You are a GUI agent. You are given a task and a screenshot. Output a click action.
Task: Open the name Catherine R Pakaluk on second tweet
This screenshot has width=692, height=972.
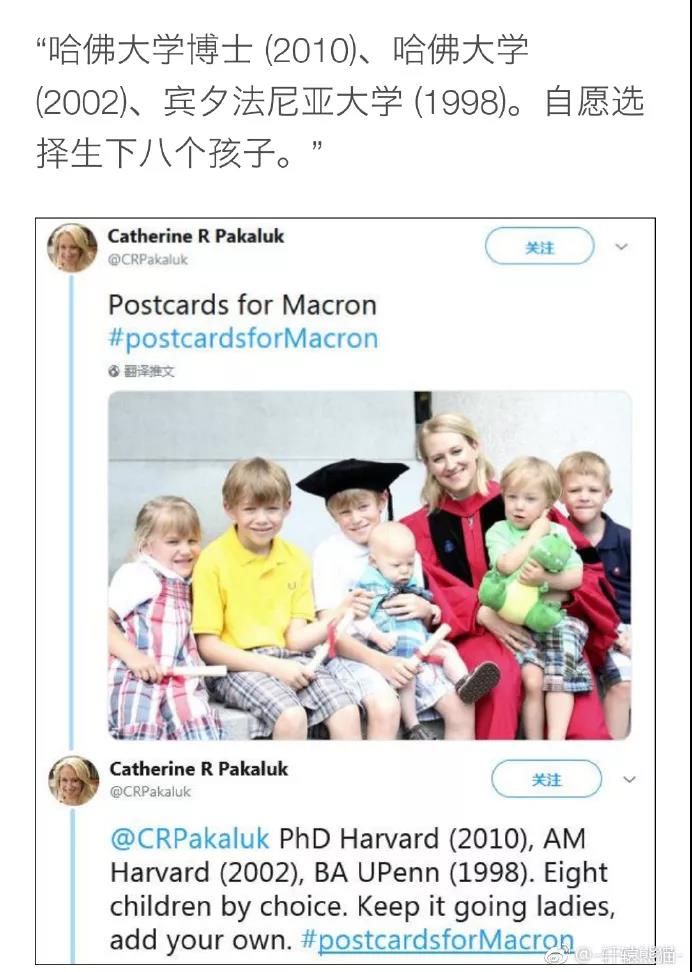(198, 769)
